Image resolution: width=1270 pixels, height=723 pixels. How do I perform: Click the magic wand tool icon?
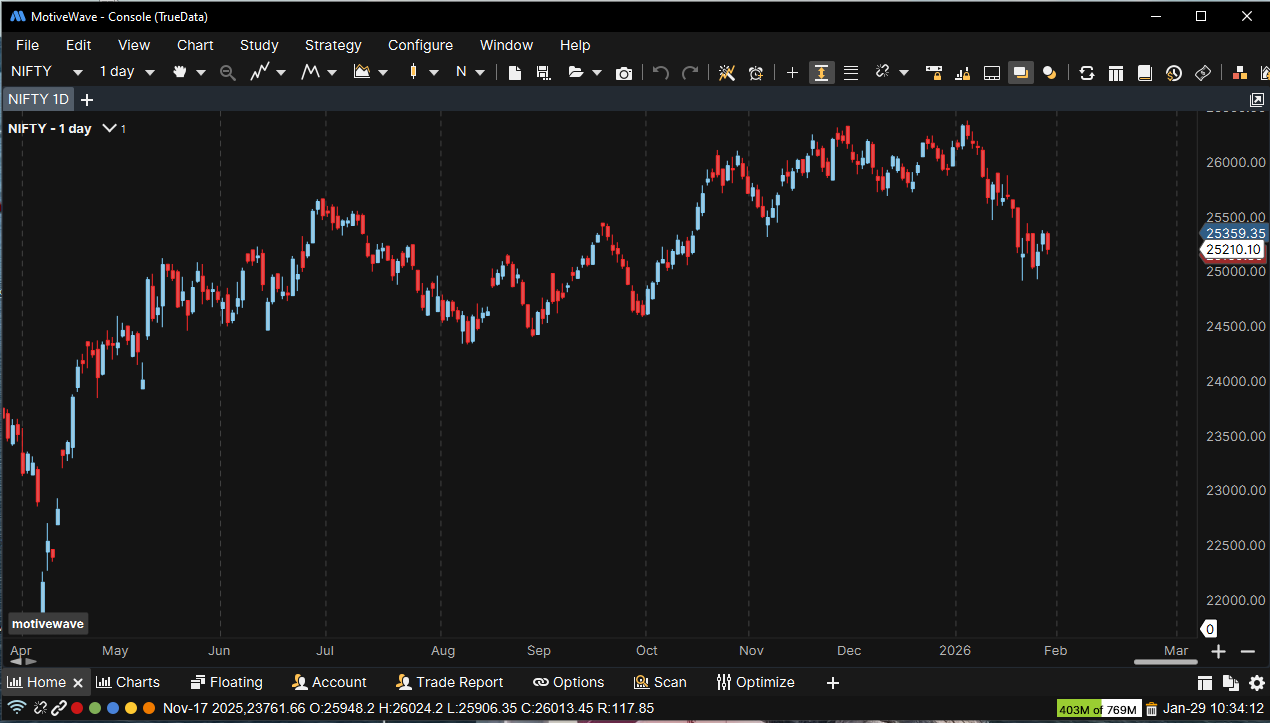pyautogui.click(x=727, y=73)
